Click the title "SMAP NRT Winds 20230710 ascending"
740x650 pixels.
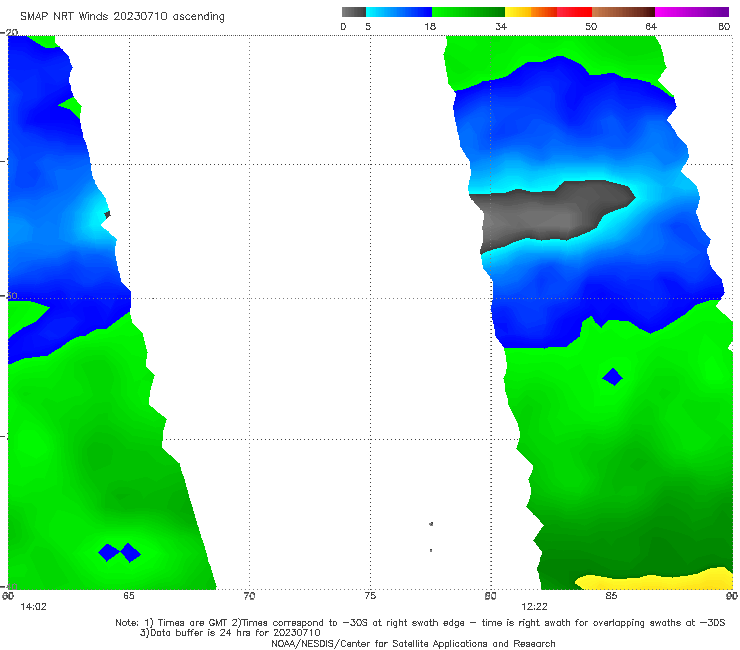click(122, 17)
